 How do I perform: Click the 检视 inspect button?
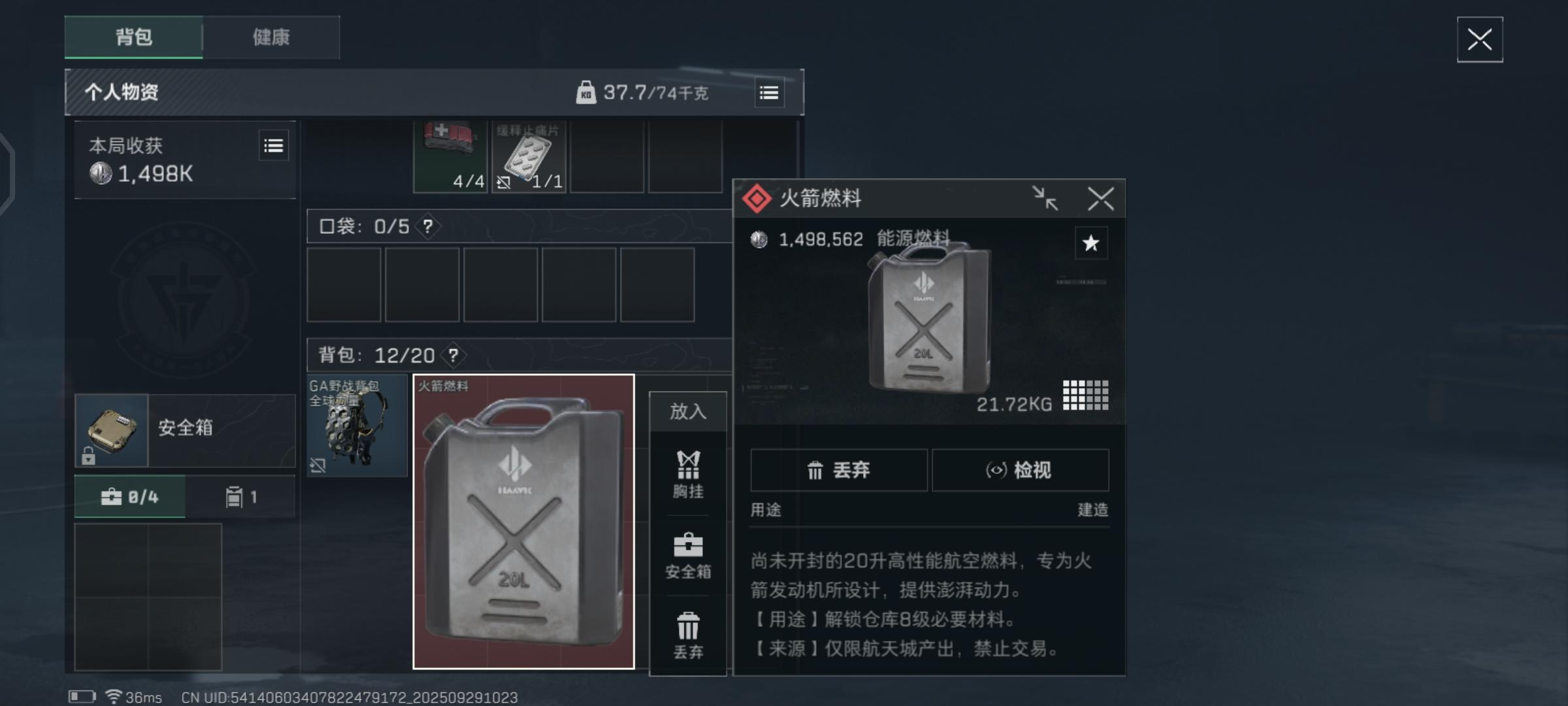coord(1020,470)
